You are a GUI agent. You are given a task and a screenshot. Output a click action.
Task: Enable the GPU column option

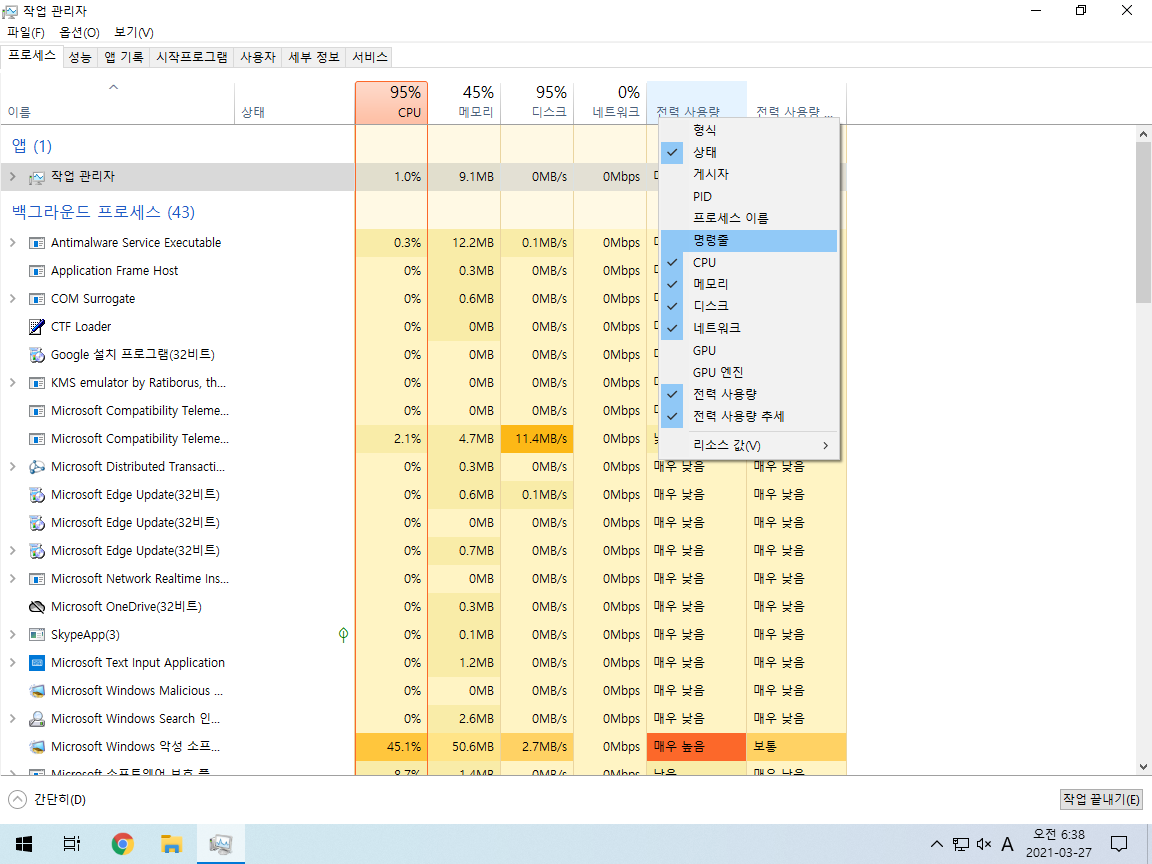click(749, 350)
